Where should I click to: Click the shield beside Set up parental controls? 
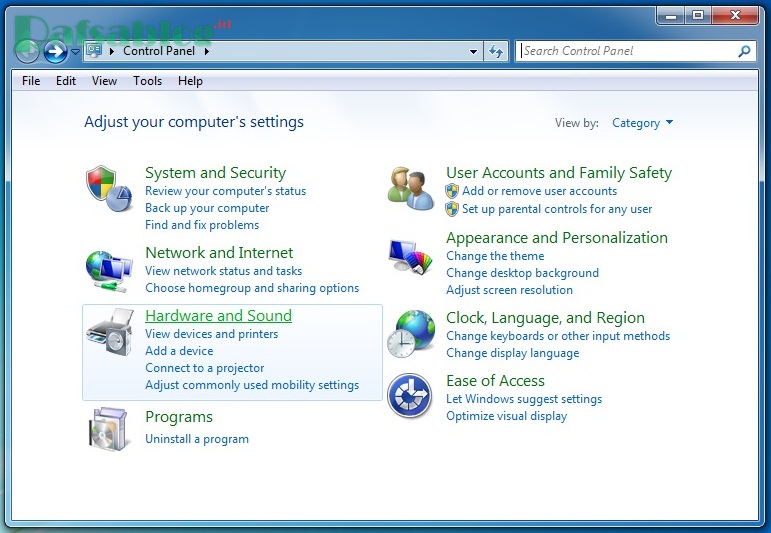click(x=452, y=209)
